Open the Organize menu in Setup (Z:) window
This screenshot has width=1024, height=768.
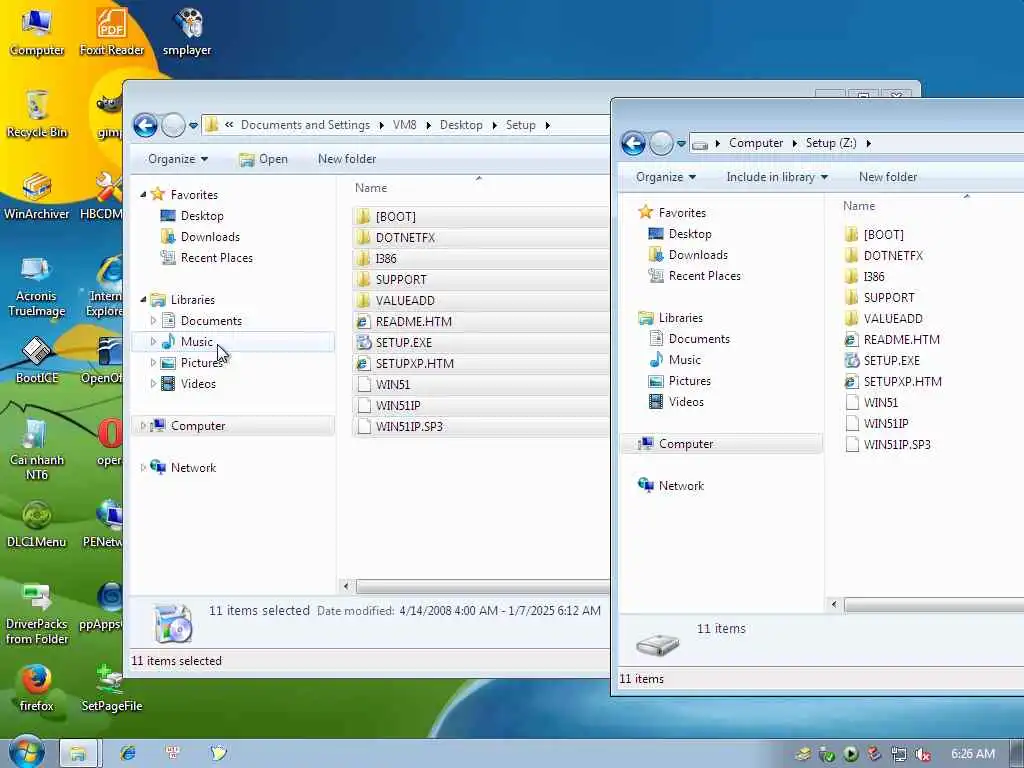(x=665, y=177)
